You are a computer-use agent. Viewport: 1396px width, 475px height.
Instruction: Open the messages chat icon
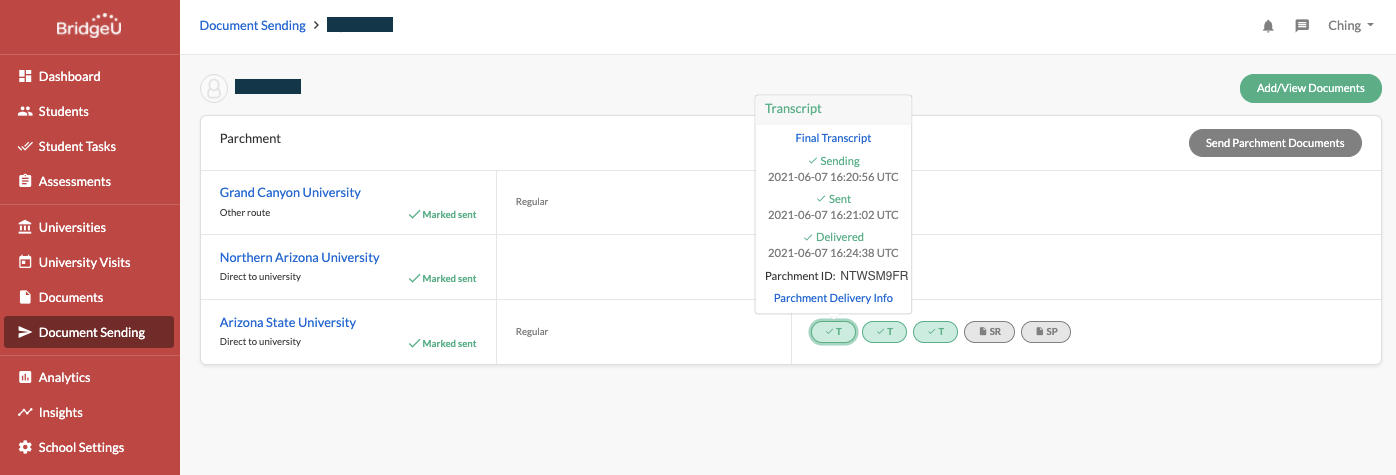[1302, 26]
